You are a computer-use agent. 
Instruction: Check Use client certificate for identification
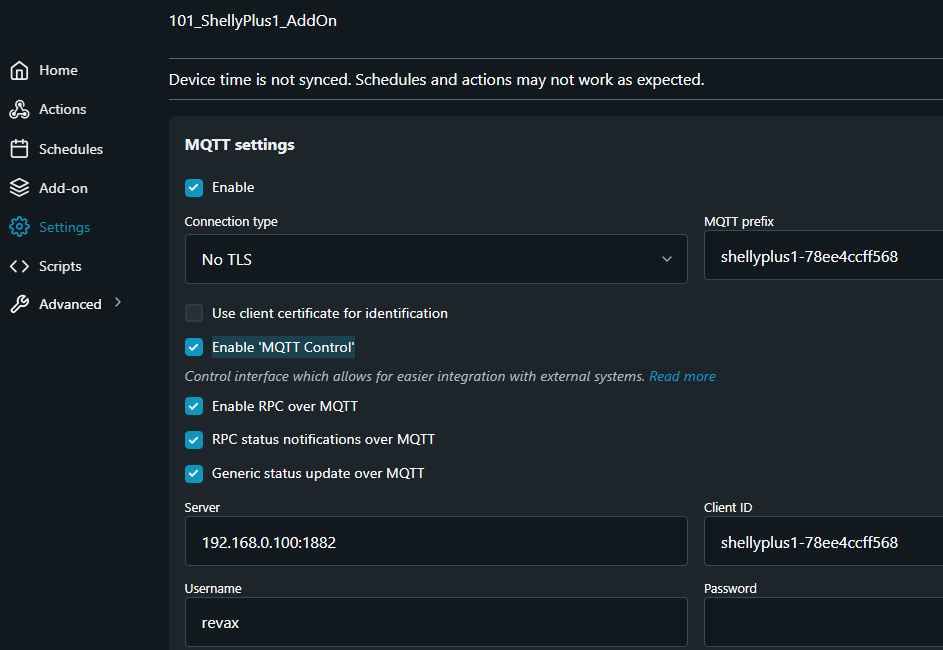pyautogui.click(x=194, y=313)
